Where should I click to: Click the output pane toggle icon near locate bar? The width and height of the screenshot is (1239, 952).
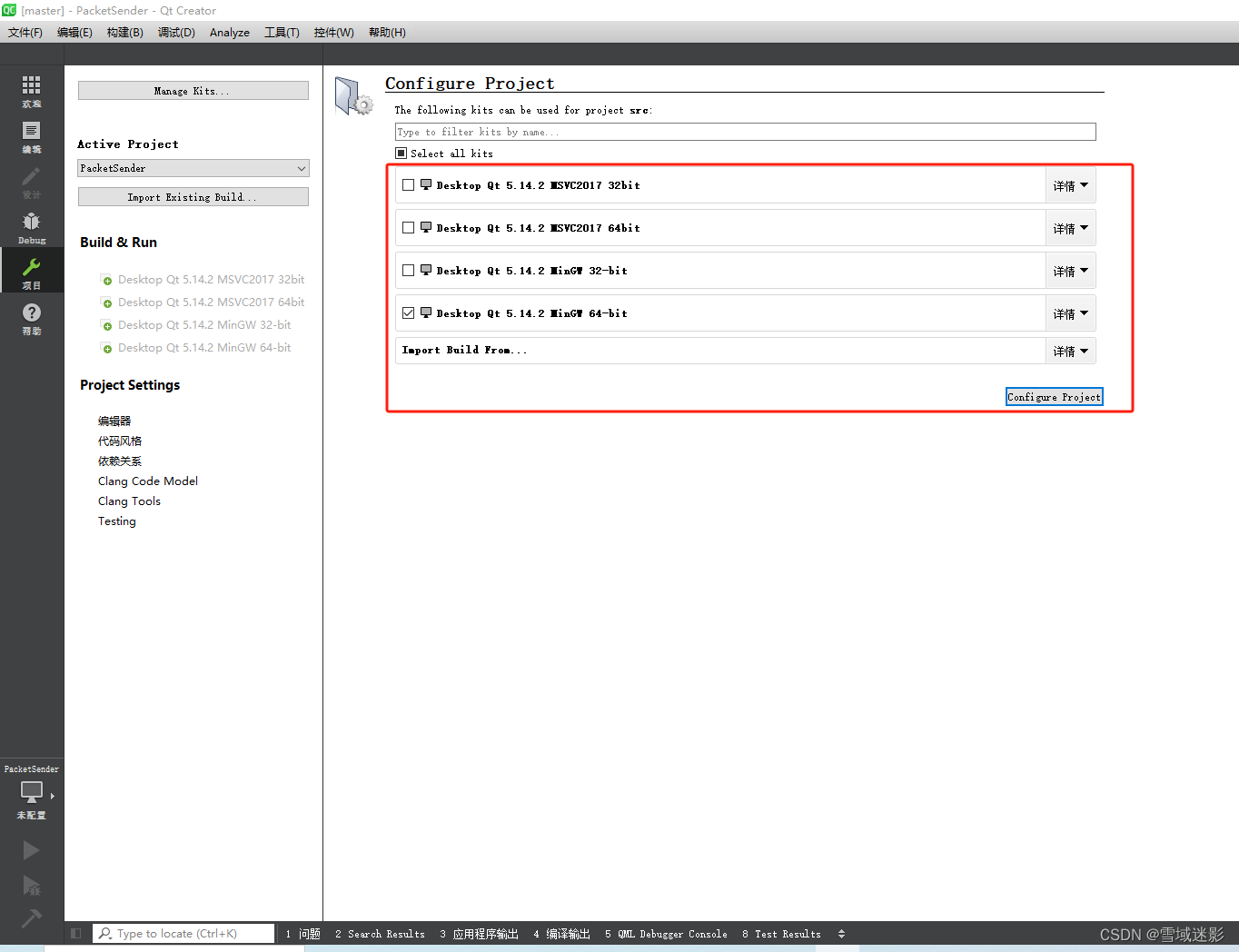(76, 933)
